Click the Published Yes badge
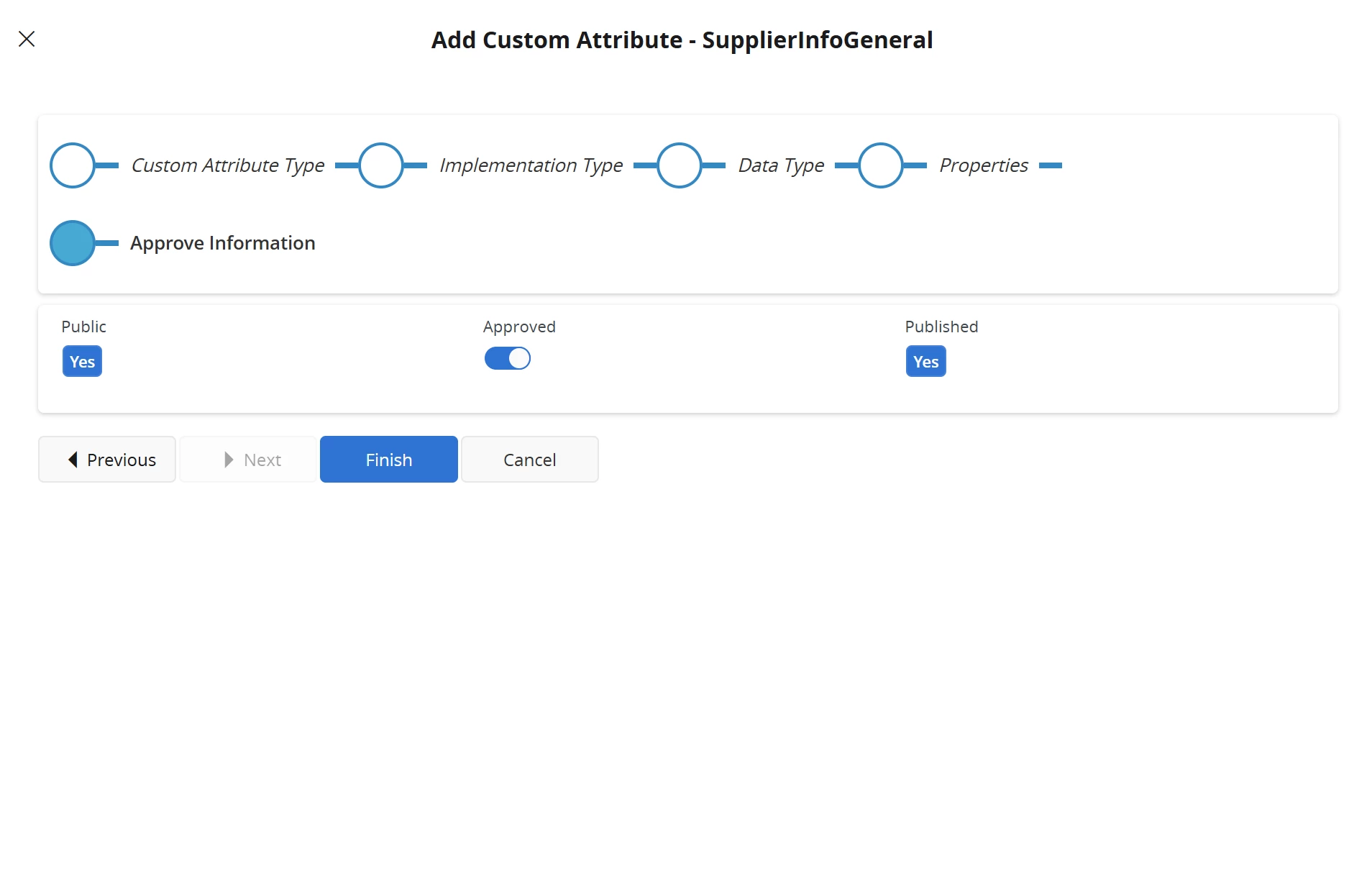The height and width of the screenshot is (889, 1372). click(x=925, y=362)
